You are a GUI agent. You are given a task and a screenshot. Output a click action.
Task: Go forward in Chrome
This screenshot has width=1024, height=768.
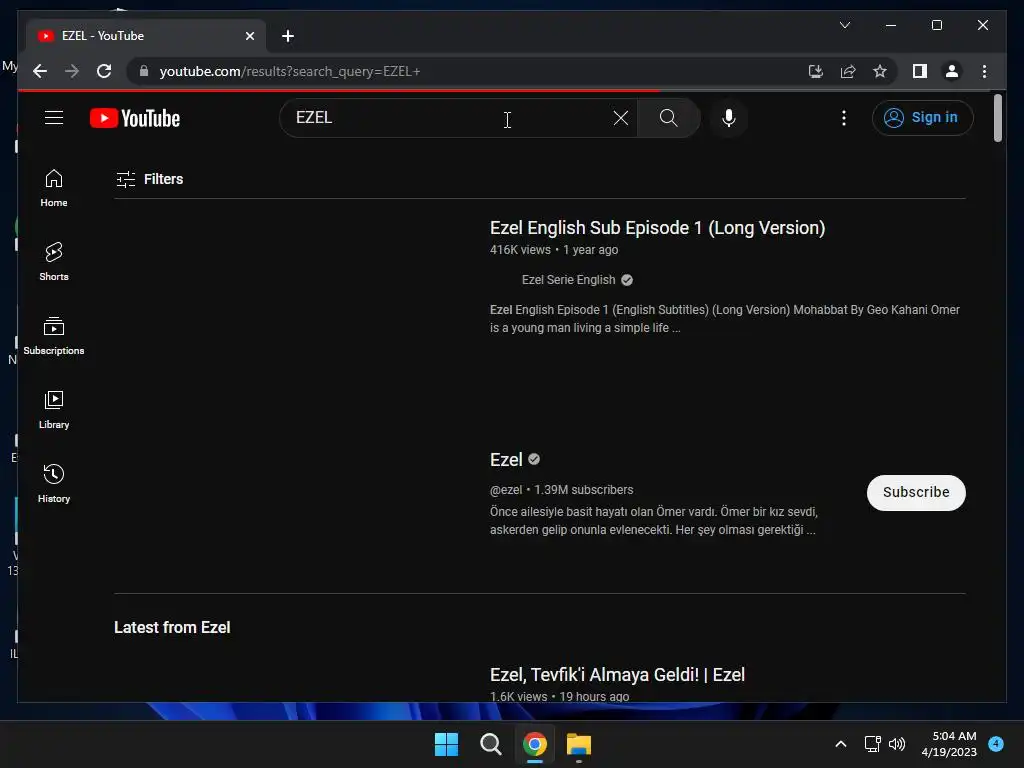(72, 71)
